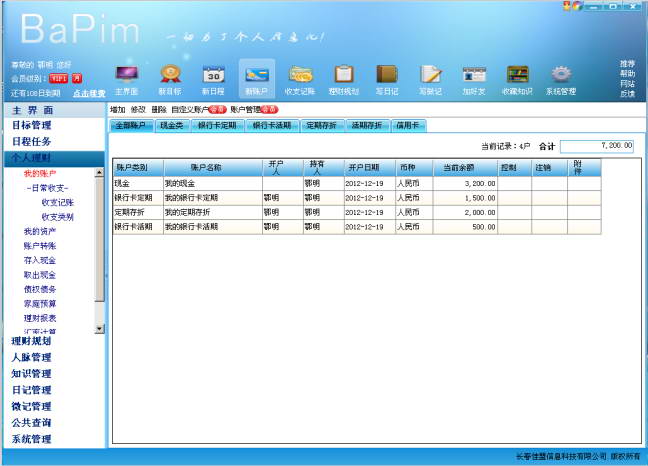Select 收支类别 in the sidebar tree

57,217
